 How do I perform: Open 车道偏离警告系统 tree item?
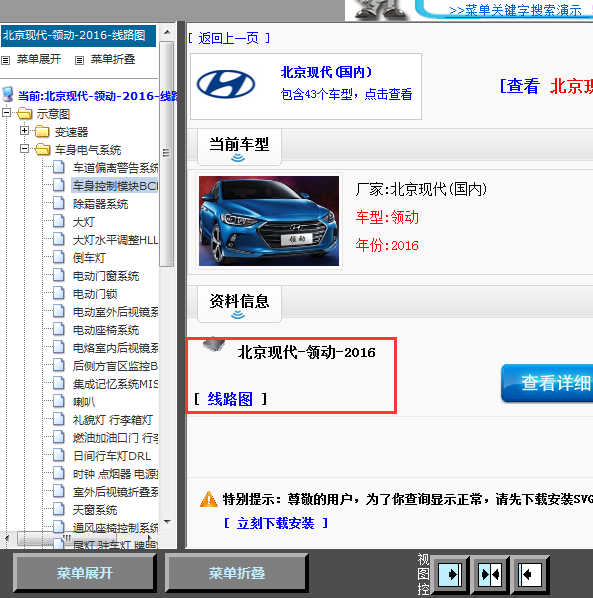[x=116, y=168]
